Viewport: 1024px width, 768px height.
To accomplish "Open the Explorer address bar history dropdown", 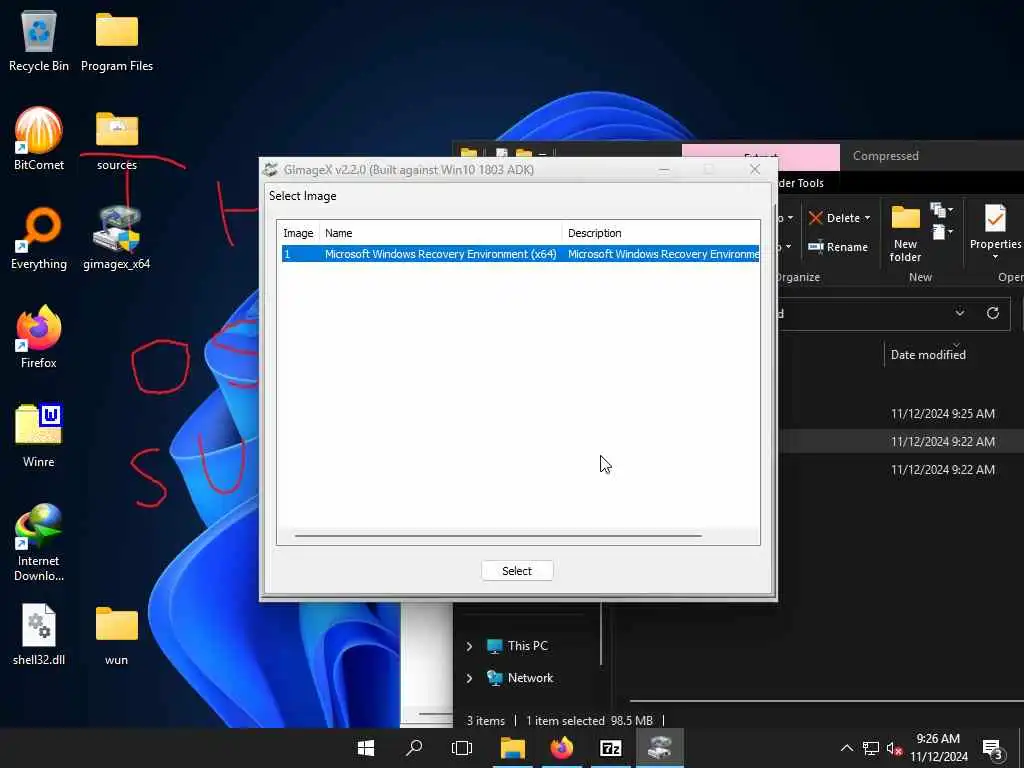I will [x=959, y=313].
